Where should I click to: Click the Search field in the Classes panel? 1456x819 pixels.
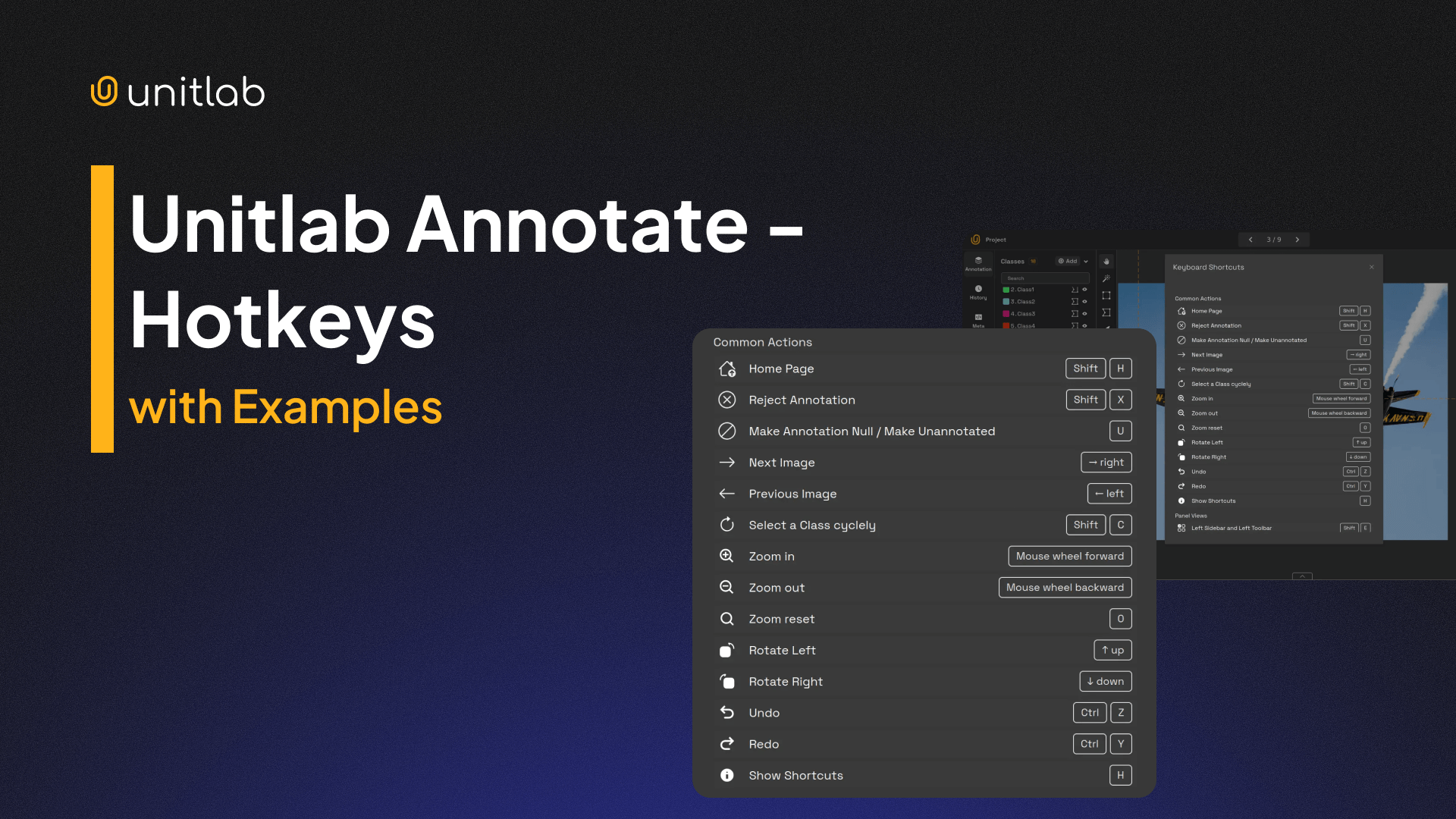point(1045,278)
